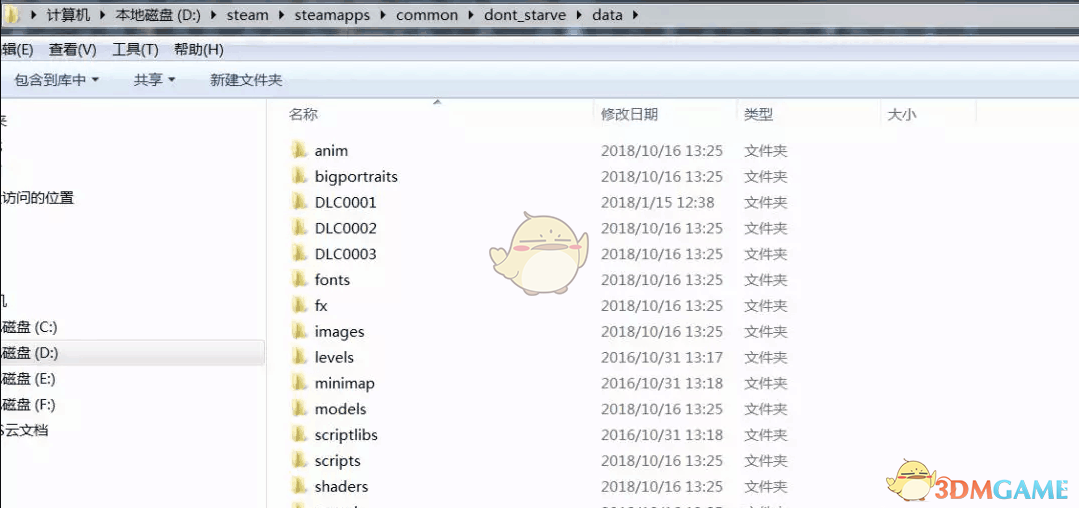Click the scripts folder name
Image resolution: width=1079 pixels, height=508 pixels.
tap(337, 461)
